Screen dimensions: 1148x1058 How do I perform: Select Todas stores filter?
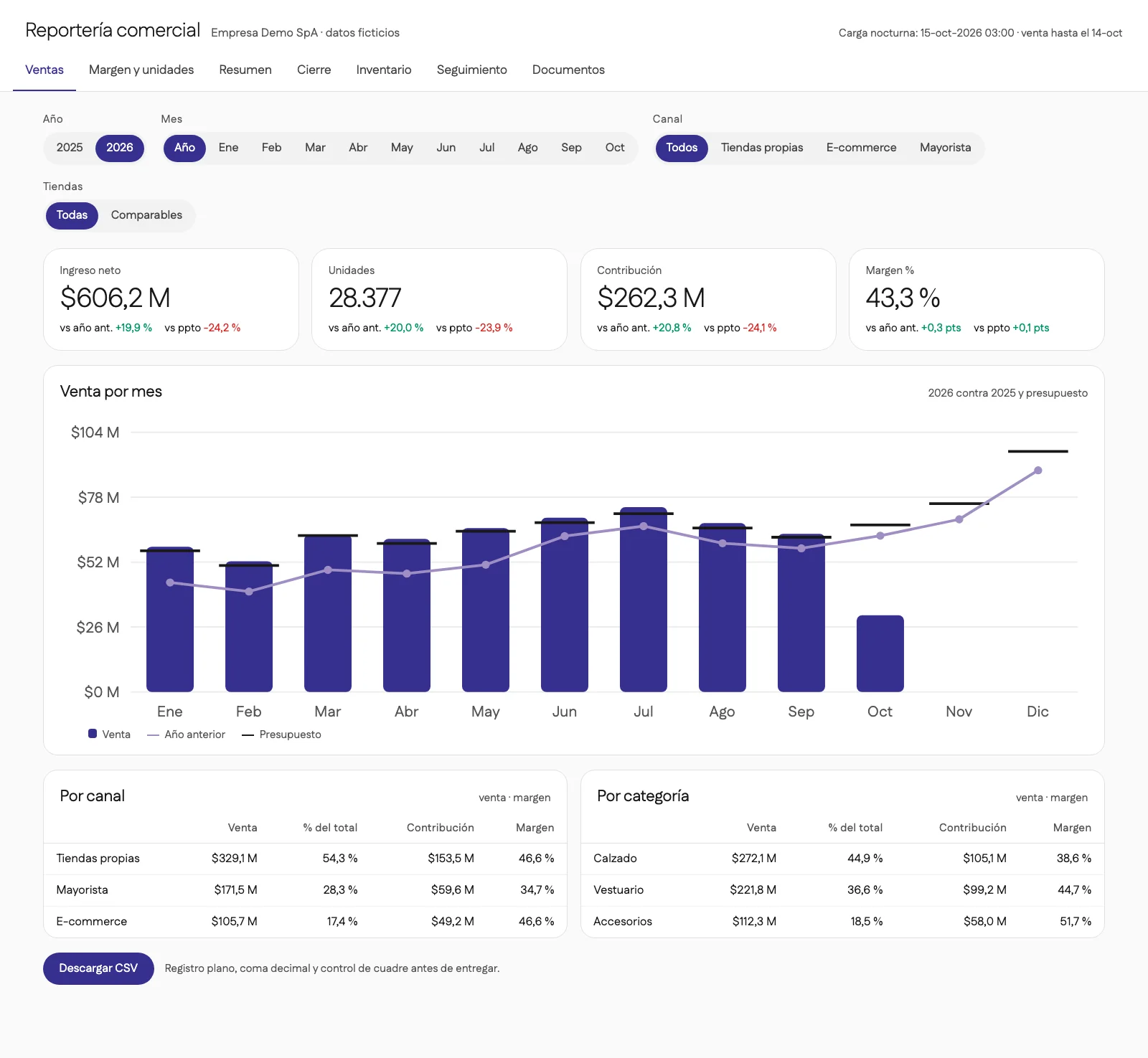tap(72, 215)
